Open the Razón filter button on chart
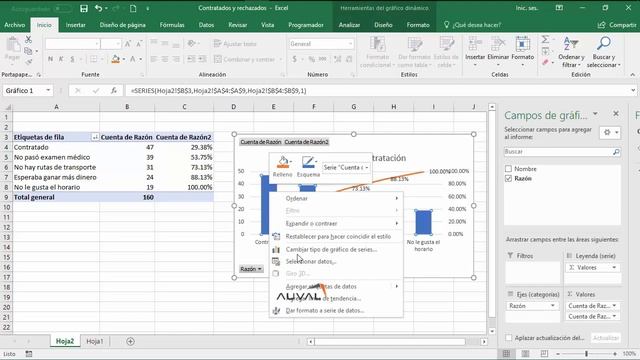Viewport: 640px width, 360px height. click(251, 269)
